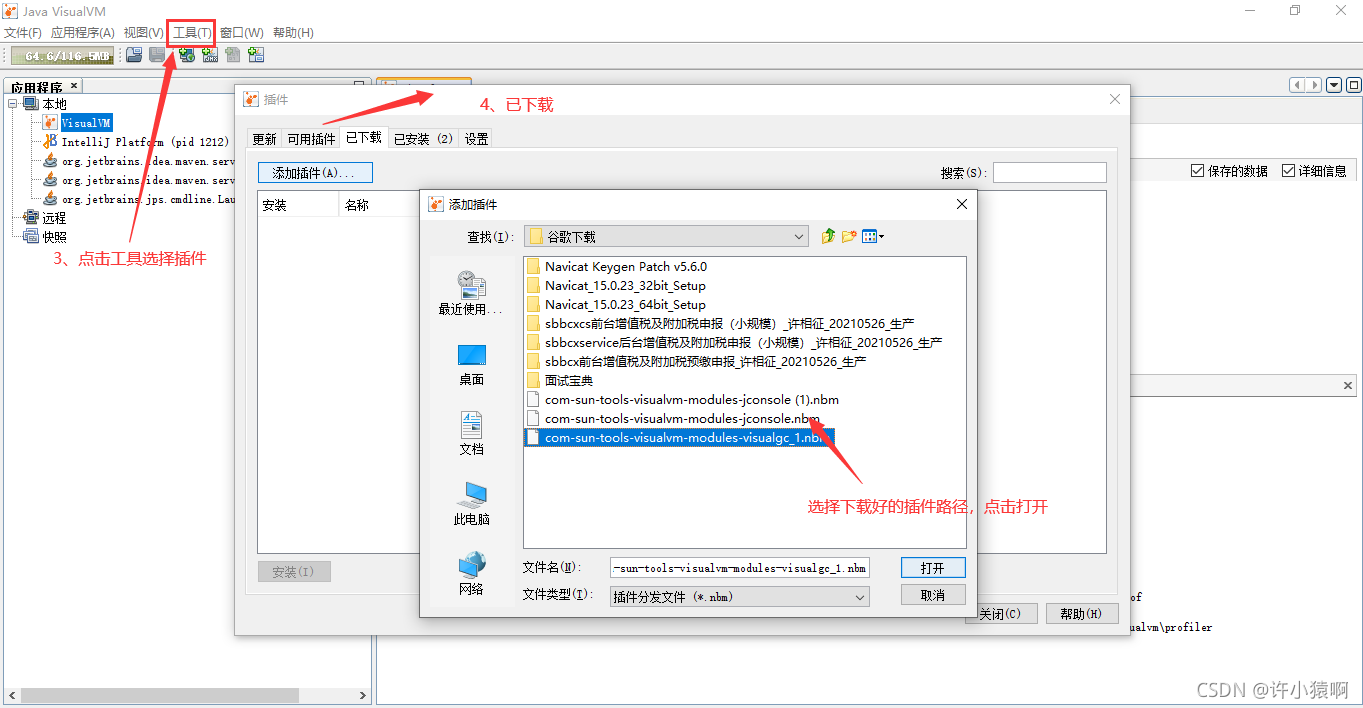The image size is (1363, 708).
Task: Open the view mode menu icon in file chooser
Action: coord(873,237)
